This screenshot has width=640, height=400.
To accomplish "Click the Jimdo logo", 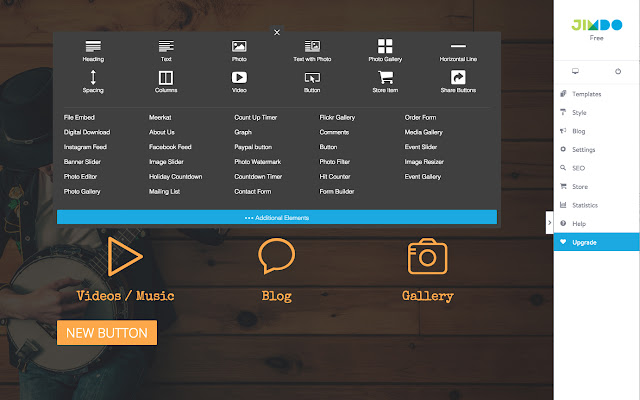I will pos(596,25).
